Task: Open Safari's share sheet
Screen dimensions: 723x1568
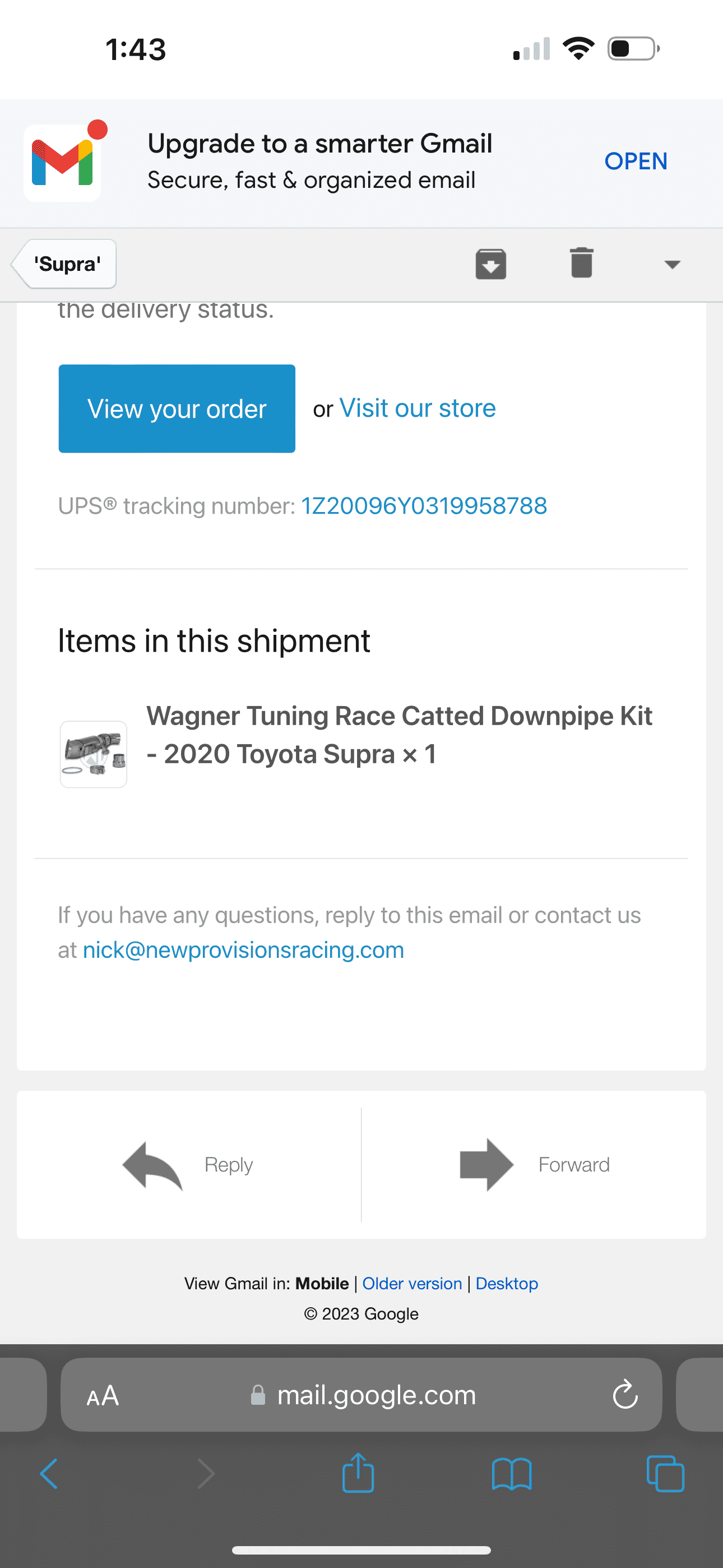Action: [358, 1473]
